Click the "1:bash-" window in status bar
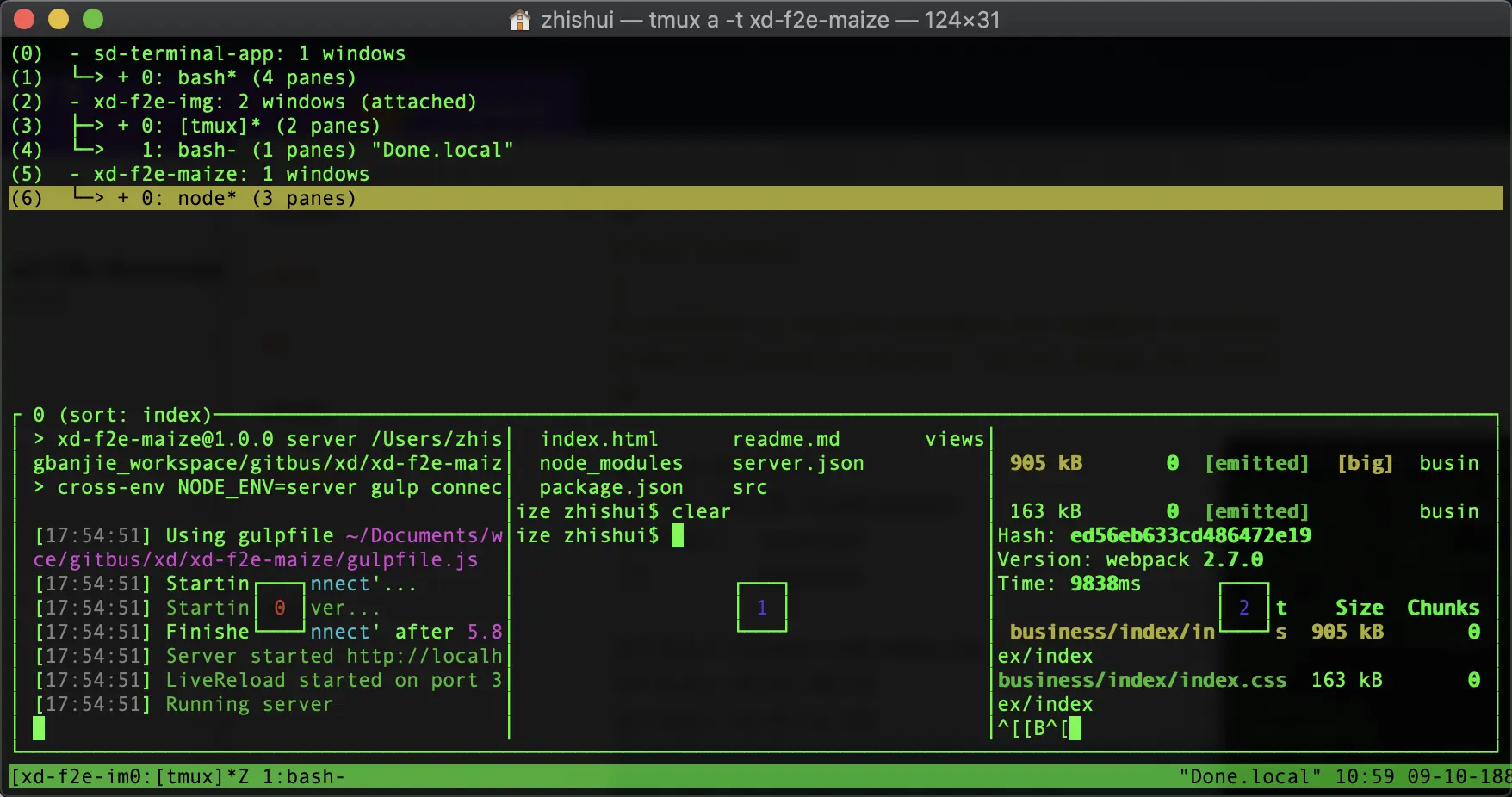 pos(303,776)
